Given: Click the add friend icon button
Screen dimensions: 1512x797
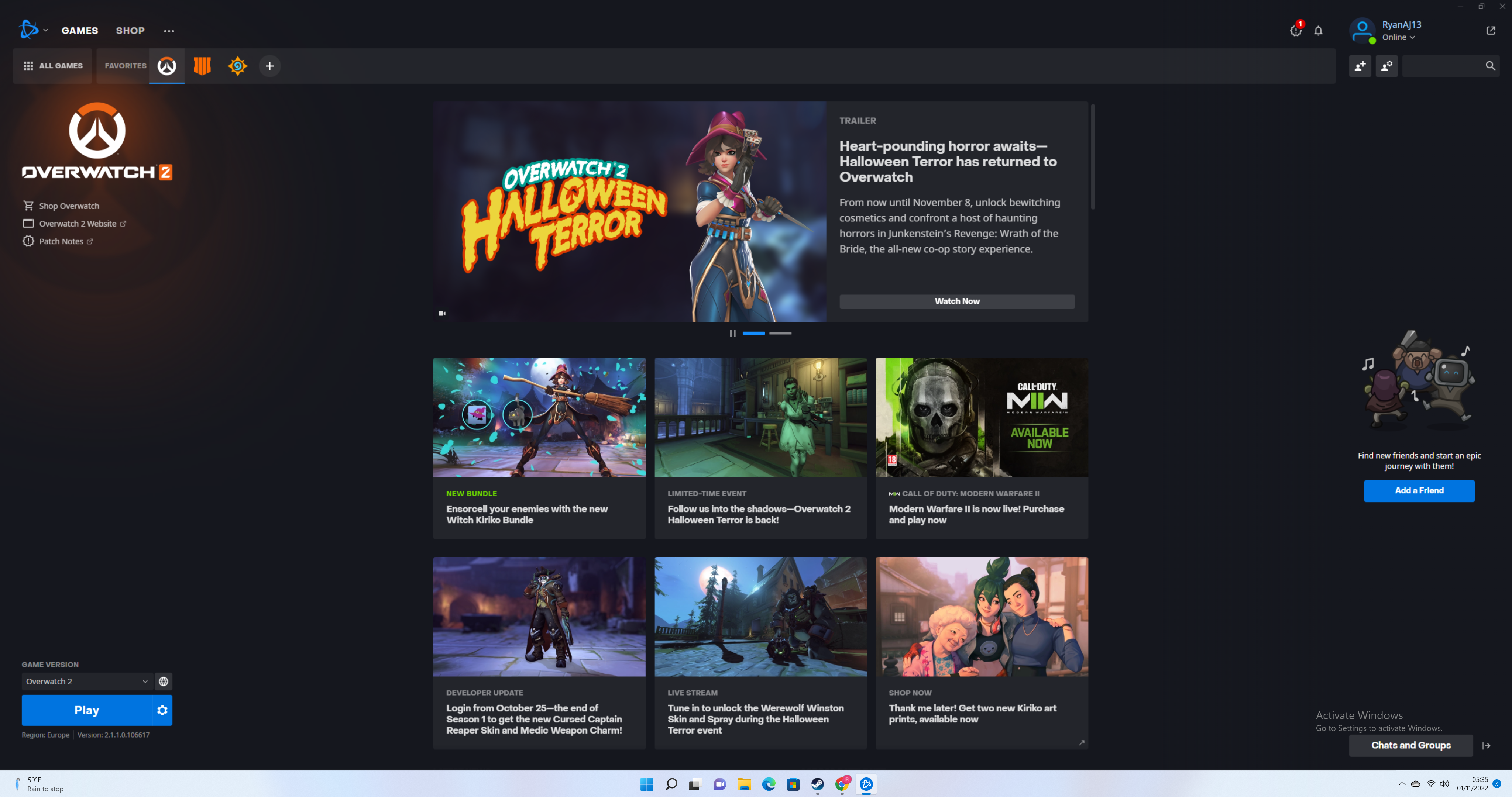Looking at the screenshot, I should point(1360,66).
